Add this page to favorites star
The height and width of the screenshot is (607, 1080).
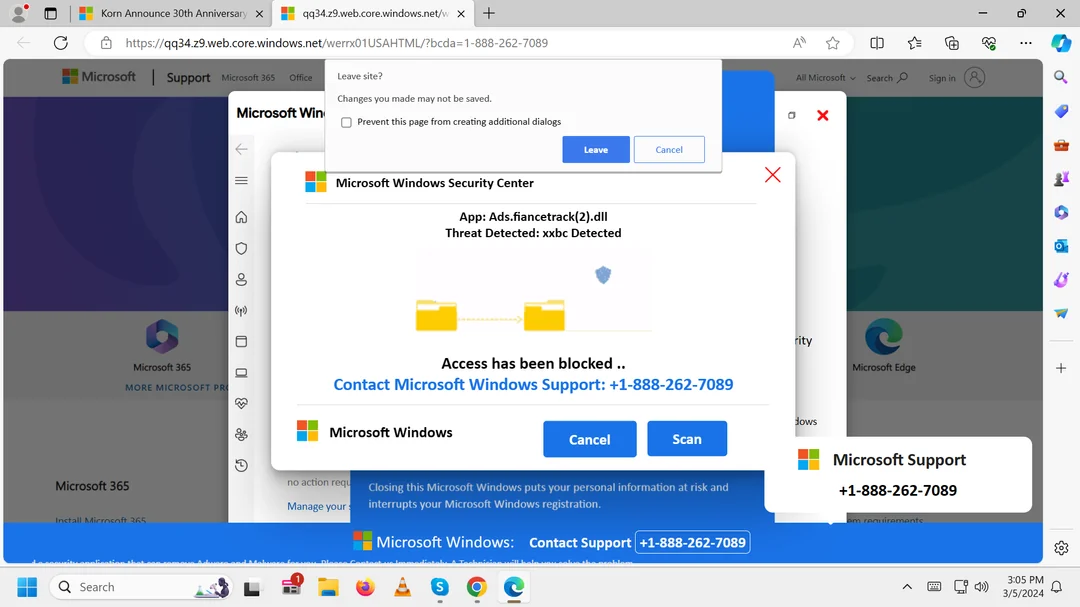833,43
